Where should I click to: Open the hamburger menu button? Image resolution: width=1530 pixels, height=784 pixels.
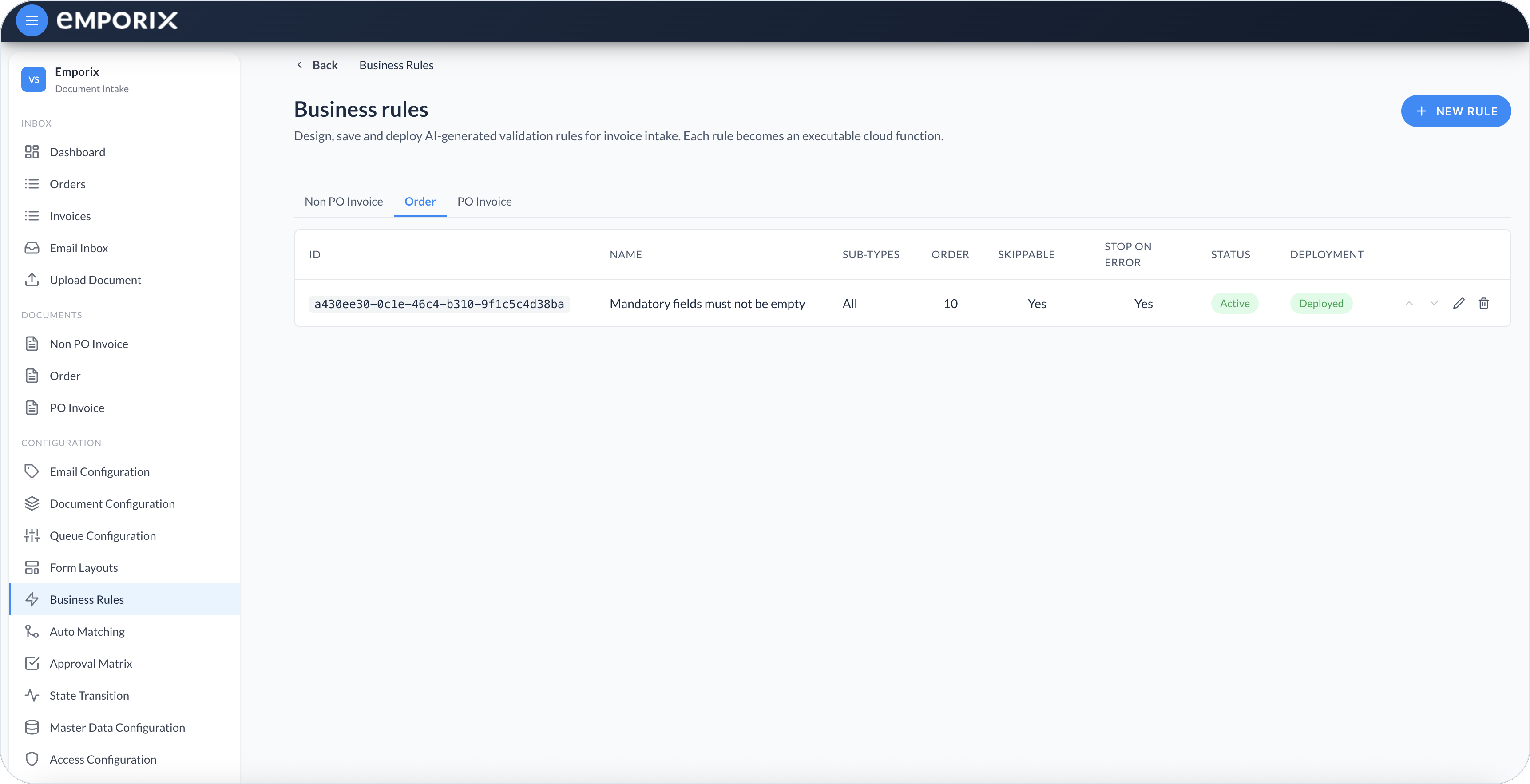pos(32,21)
